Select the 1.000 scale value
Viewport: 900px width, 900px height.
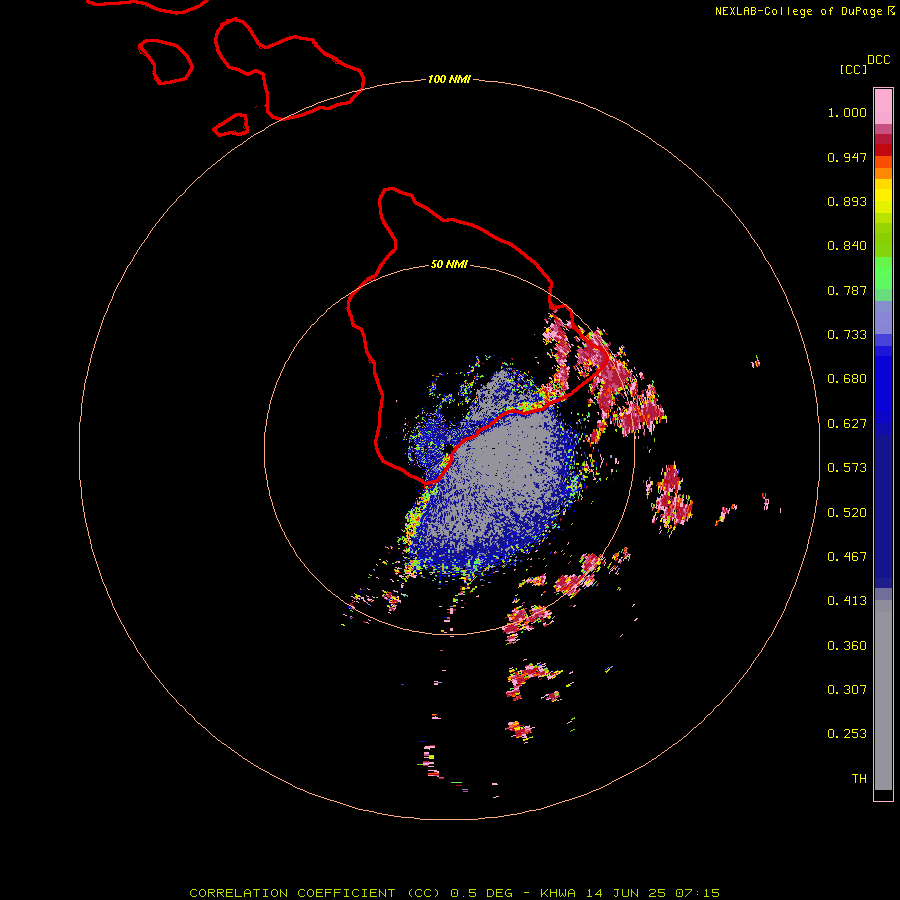847,112
